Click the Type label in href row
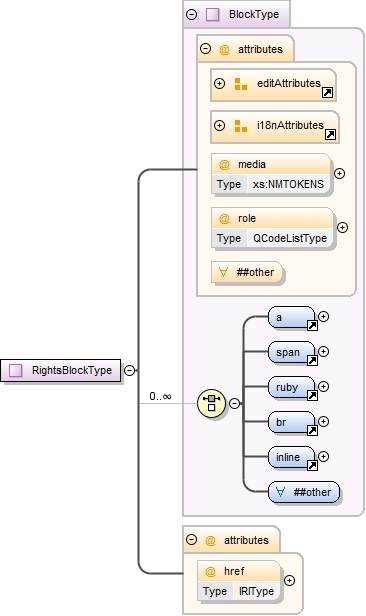The image size is (366, 616). (x=215, y=591)
